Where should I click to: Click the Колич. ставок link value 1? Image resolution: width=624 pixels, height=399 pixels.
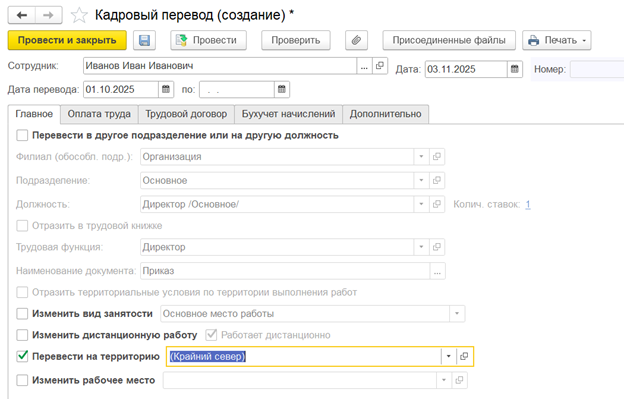(x=528, y=204)
